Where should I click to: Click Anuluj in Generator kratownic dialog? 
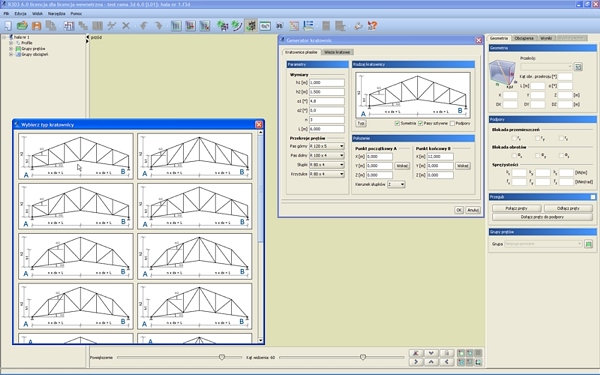473,210
